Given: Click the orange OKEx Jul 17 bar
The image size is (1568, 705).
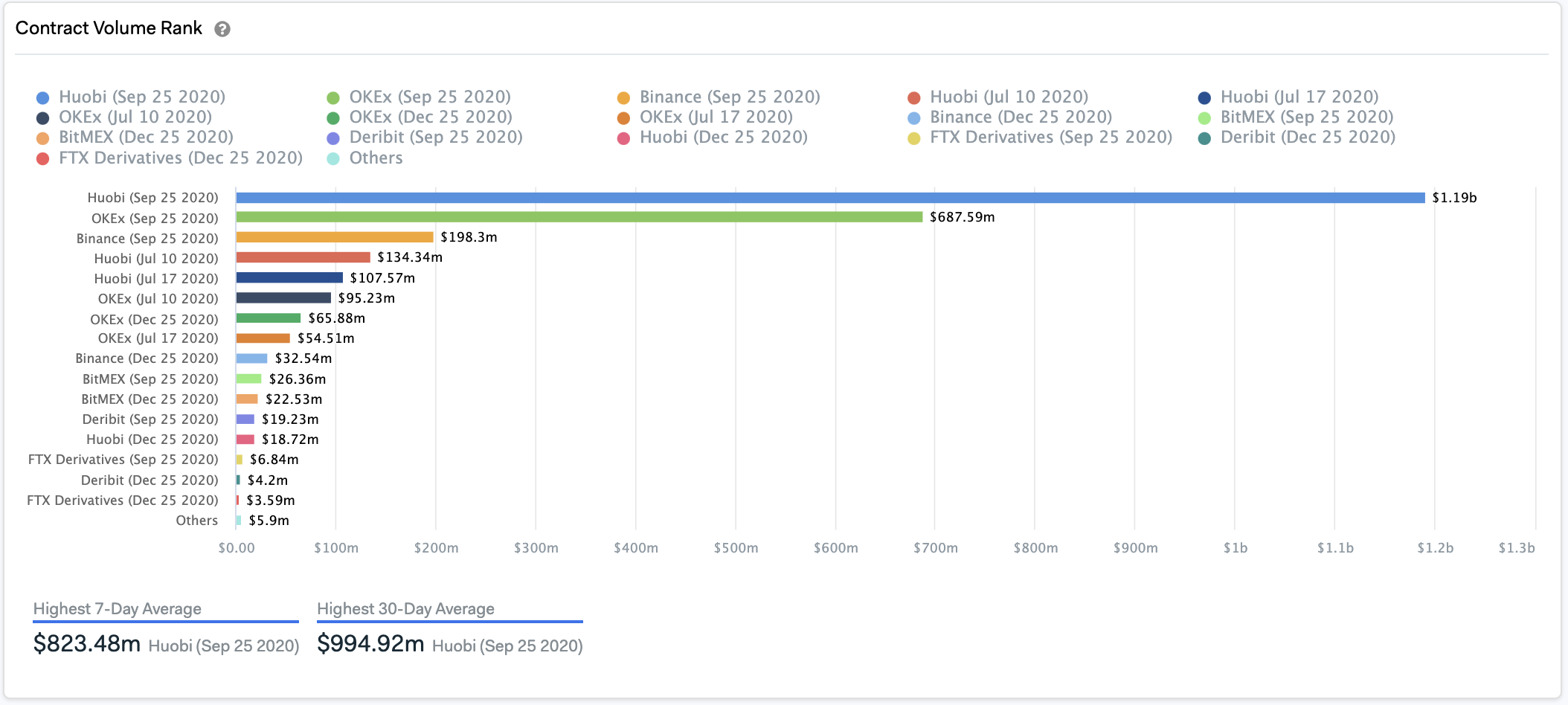Looking at the screenshot, I should [x=263, y=338].
